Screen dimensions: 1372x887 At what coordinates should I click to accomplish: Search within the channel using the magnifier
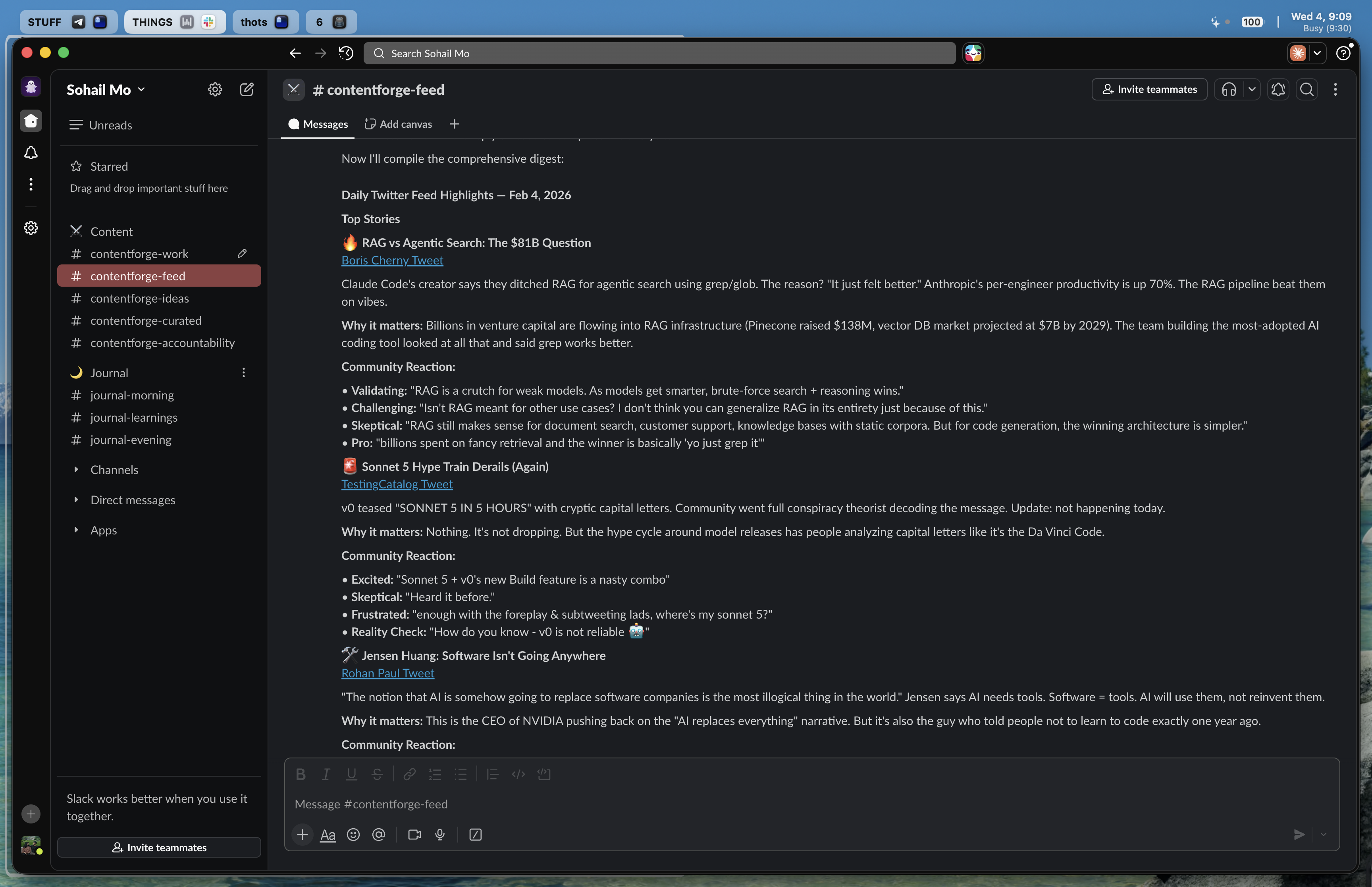[1307, 89]
